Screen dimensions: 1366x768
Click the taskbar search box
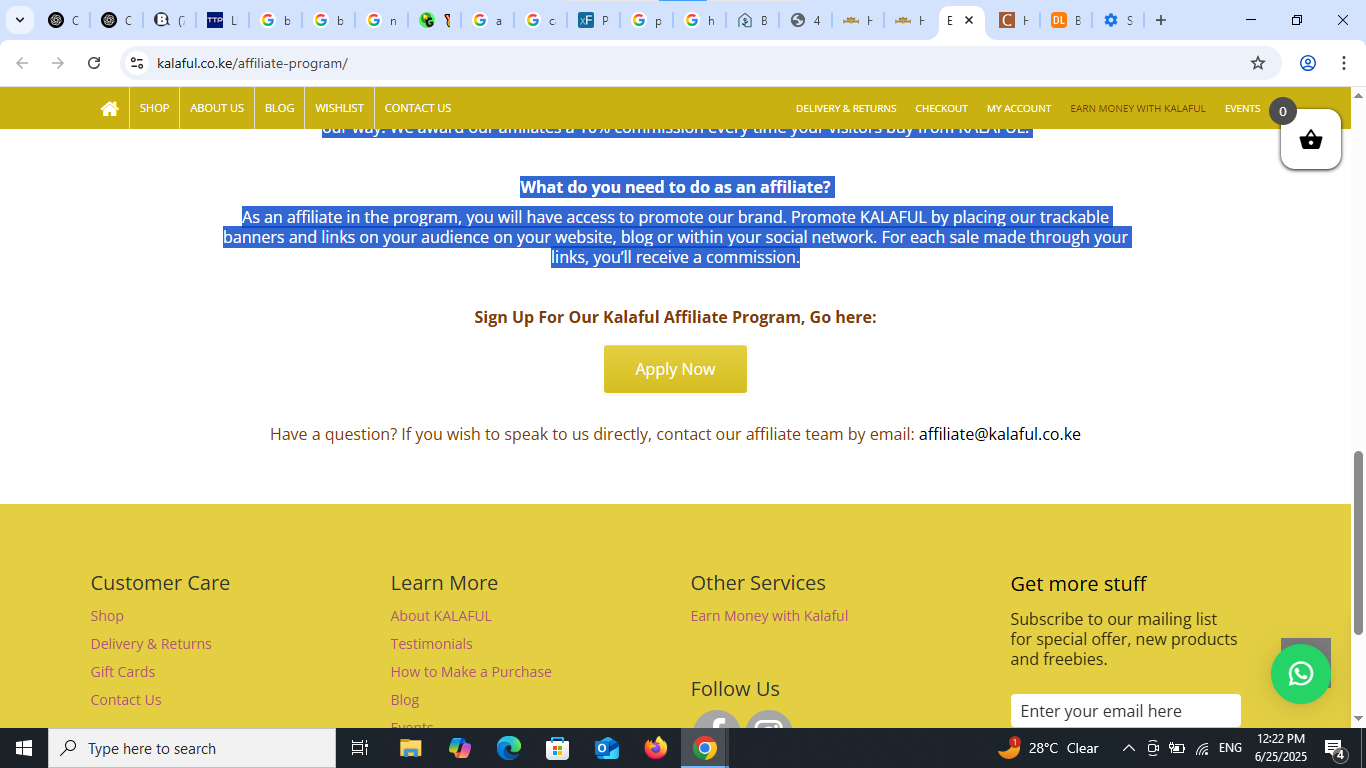tap(192, 748)
